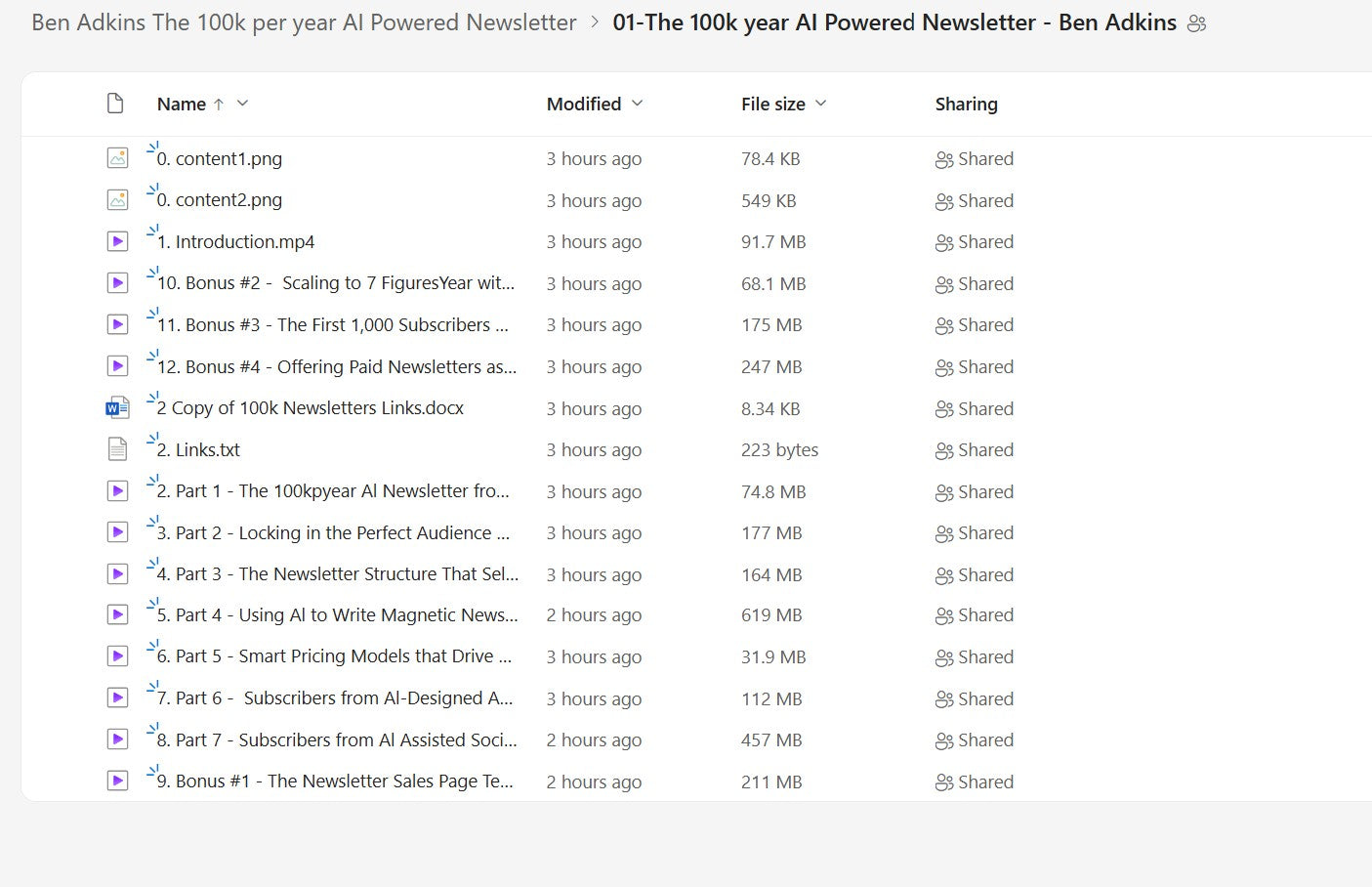This screenshot has width=1372, height=887.
Task: Open the File size column dropdown
Action: tap(821, 104)
